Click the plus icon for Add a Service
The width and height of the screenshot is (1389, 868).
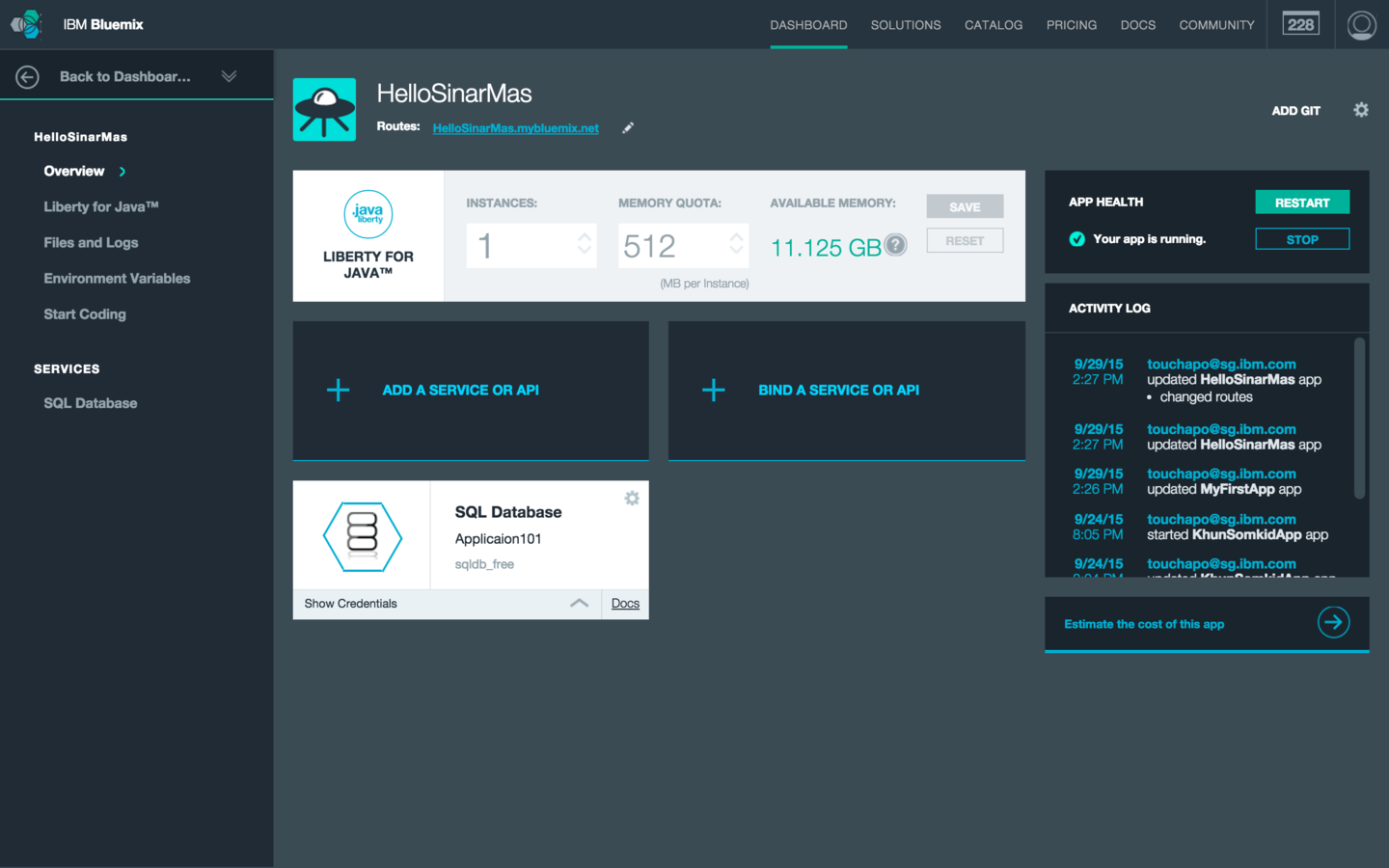pyautogui.click(x=338, y=390)
